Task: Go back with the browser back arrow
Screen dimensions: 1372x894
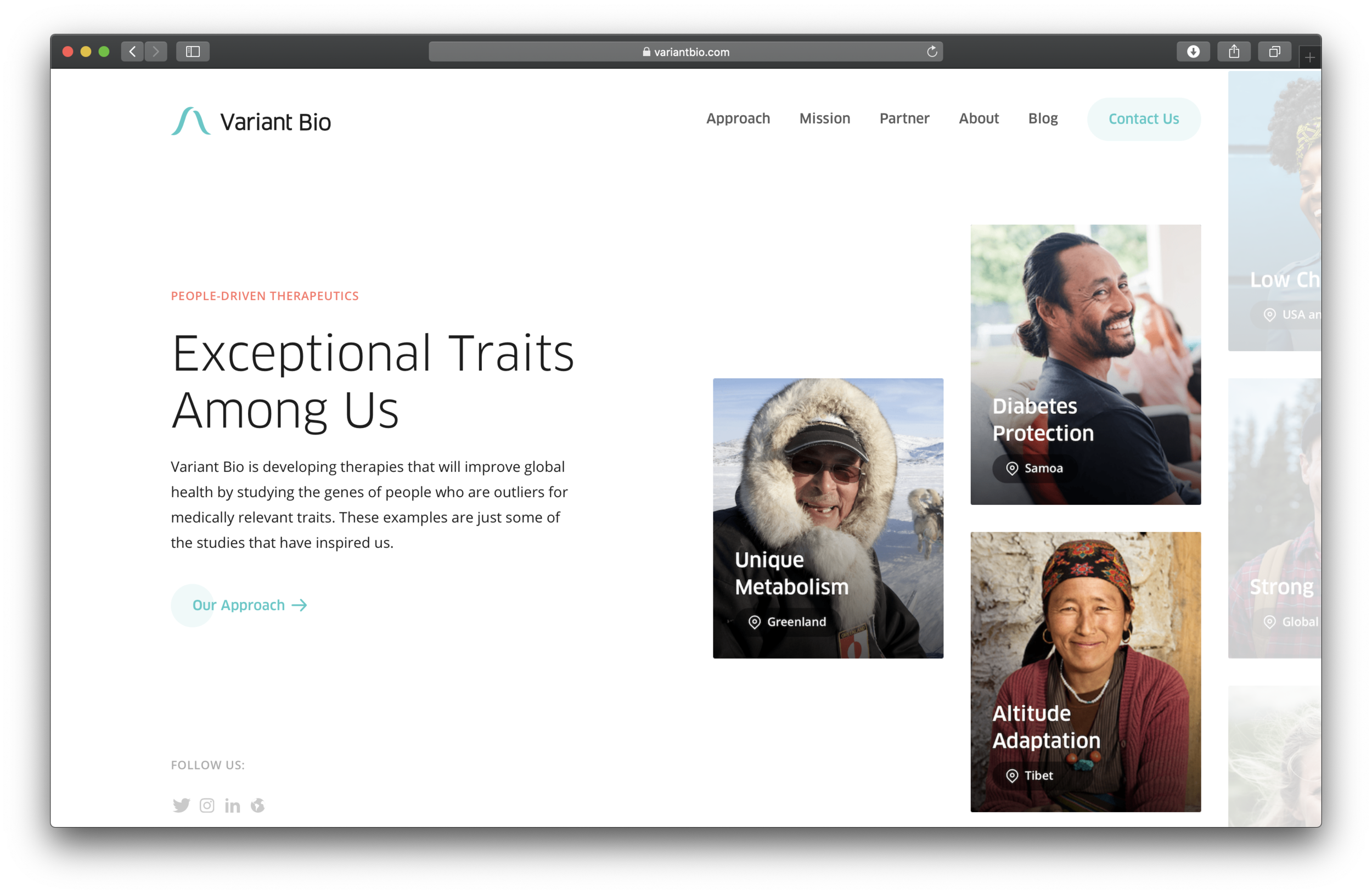Action: [133, 52]
